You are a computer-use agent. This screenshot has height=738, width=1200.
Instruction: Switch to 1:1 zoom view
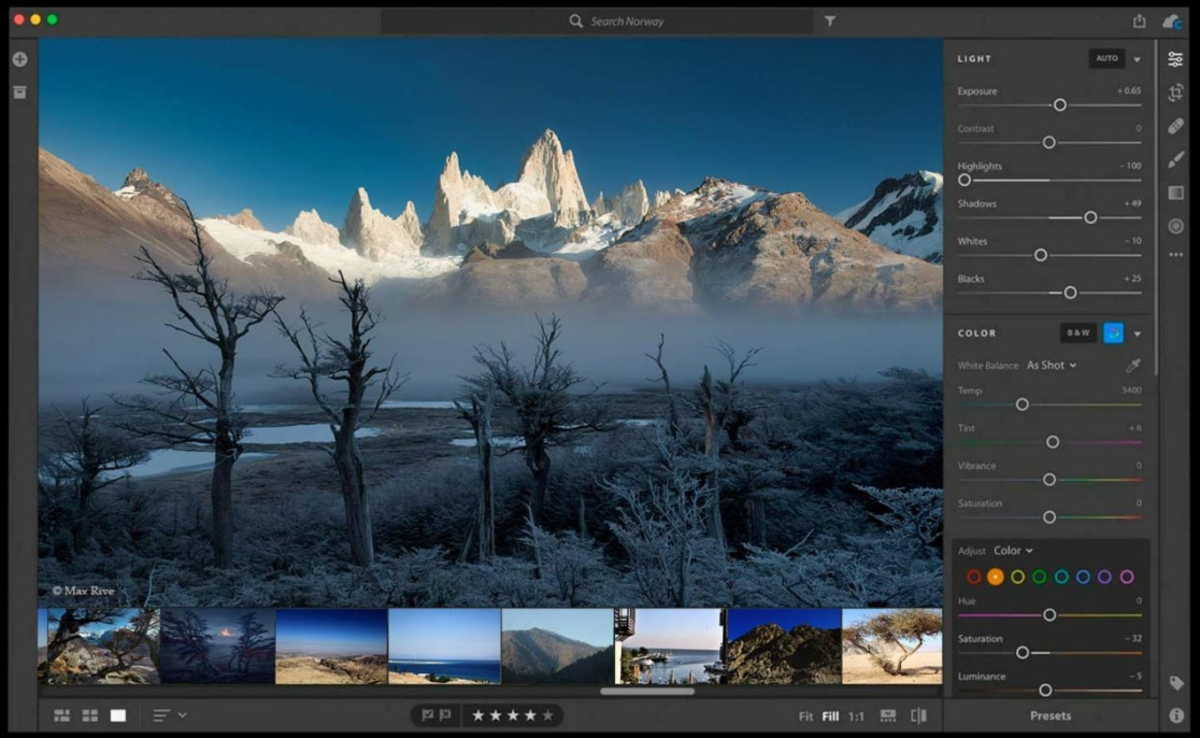click(858, 715)
